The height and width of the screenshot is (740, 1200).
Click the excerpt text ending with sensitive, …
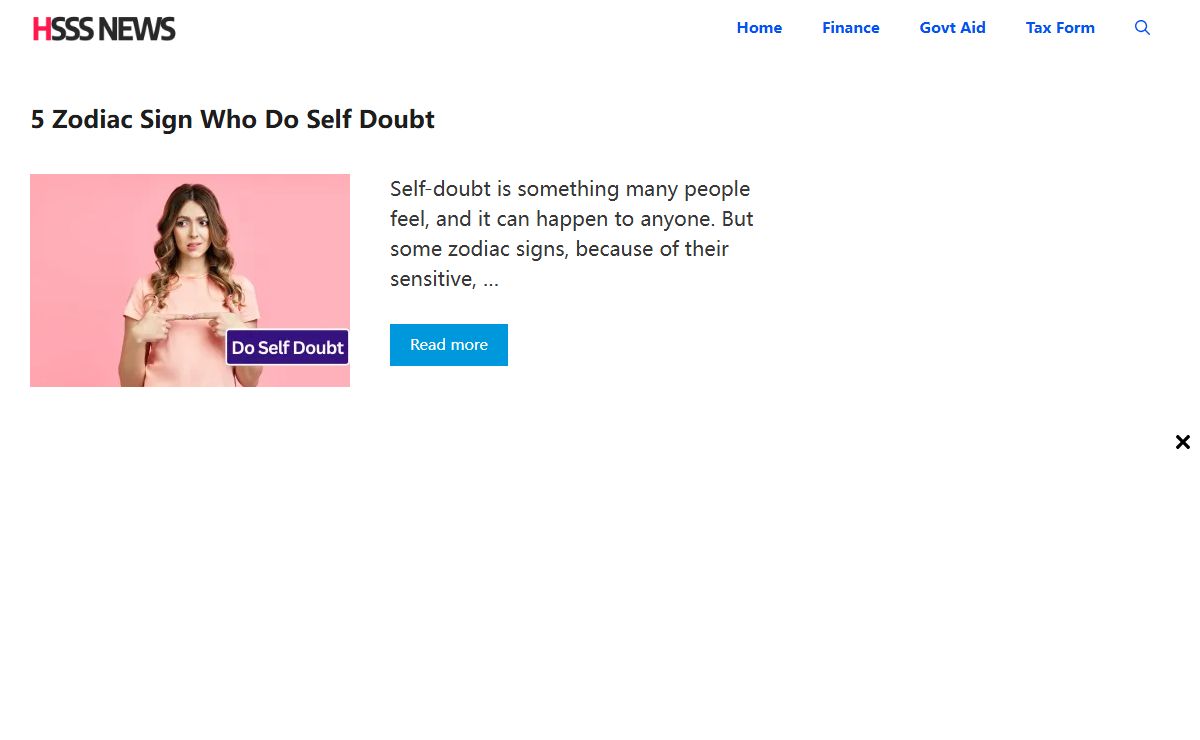pyautogui.click(x=444, y=279)
